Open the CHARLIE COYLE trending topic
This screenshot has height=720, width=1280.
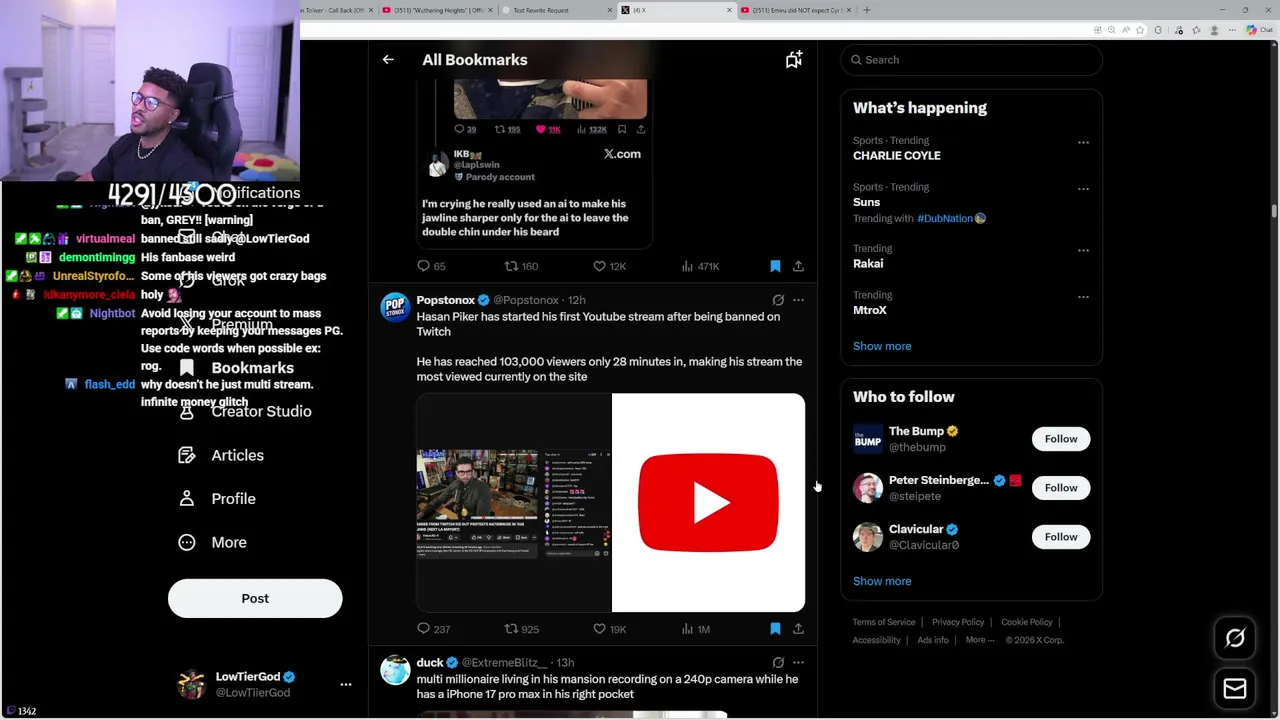(896, 155)
